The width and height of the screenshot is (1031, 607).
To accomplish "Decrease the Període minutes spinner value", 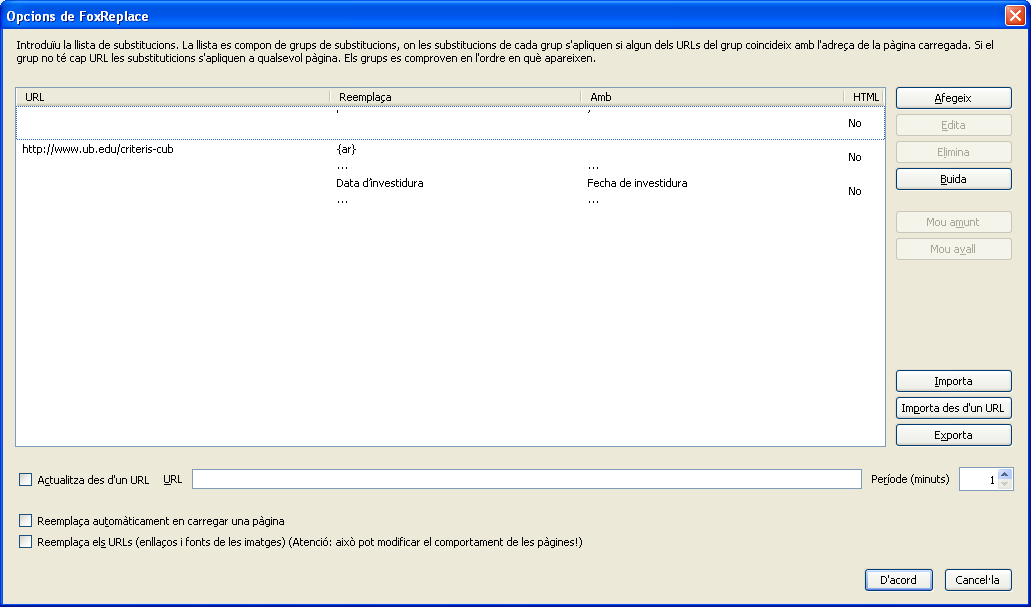I will [1005, 485].
